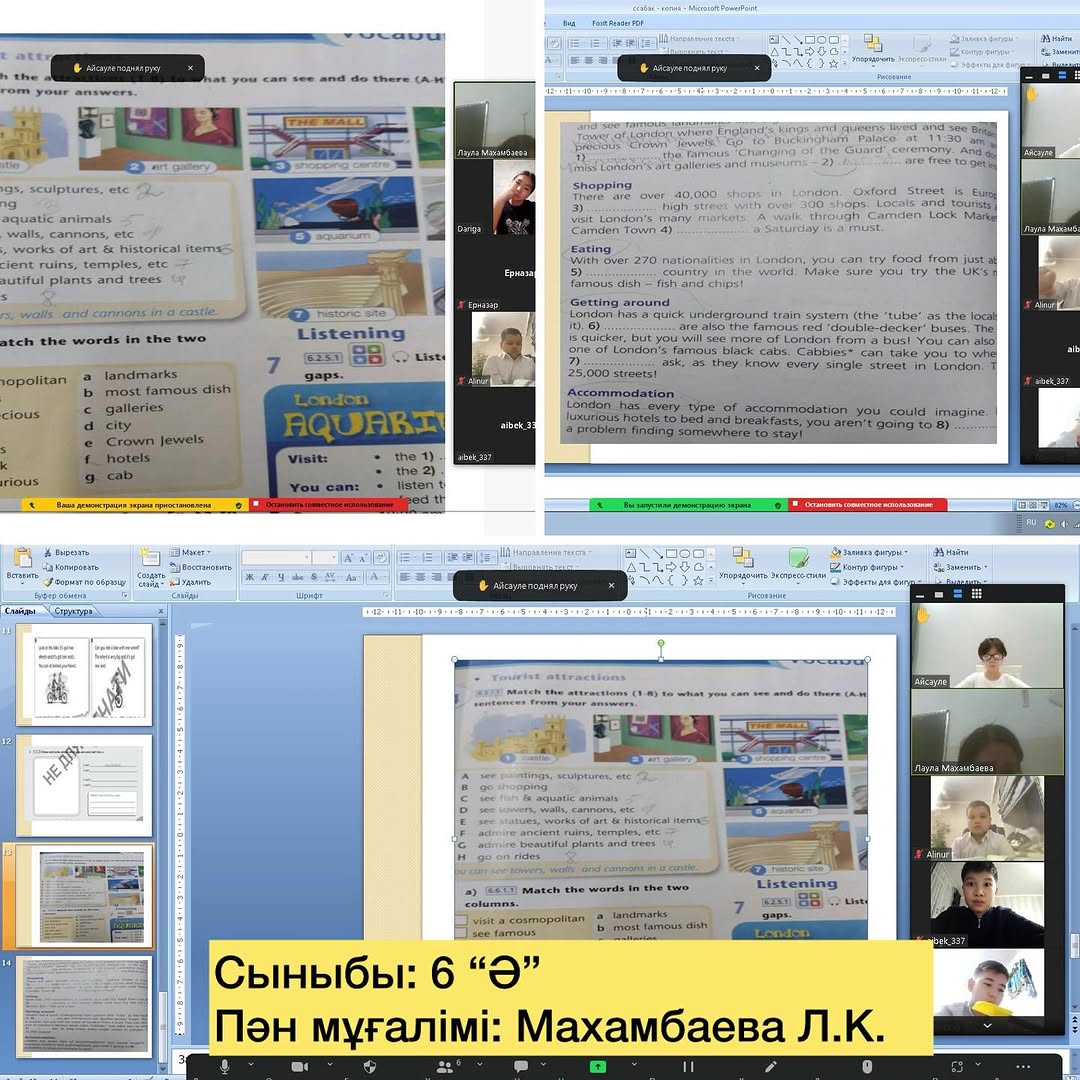Viewport: 1080px width, 1080px height.
Task: Pause screen share in the Zoom toolbar
Action: (x=688, y=1067)
